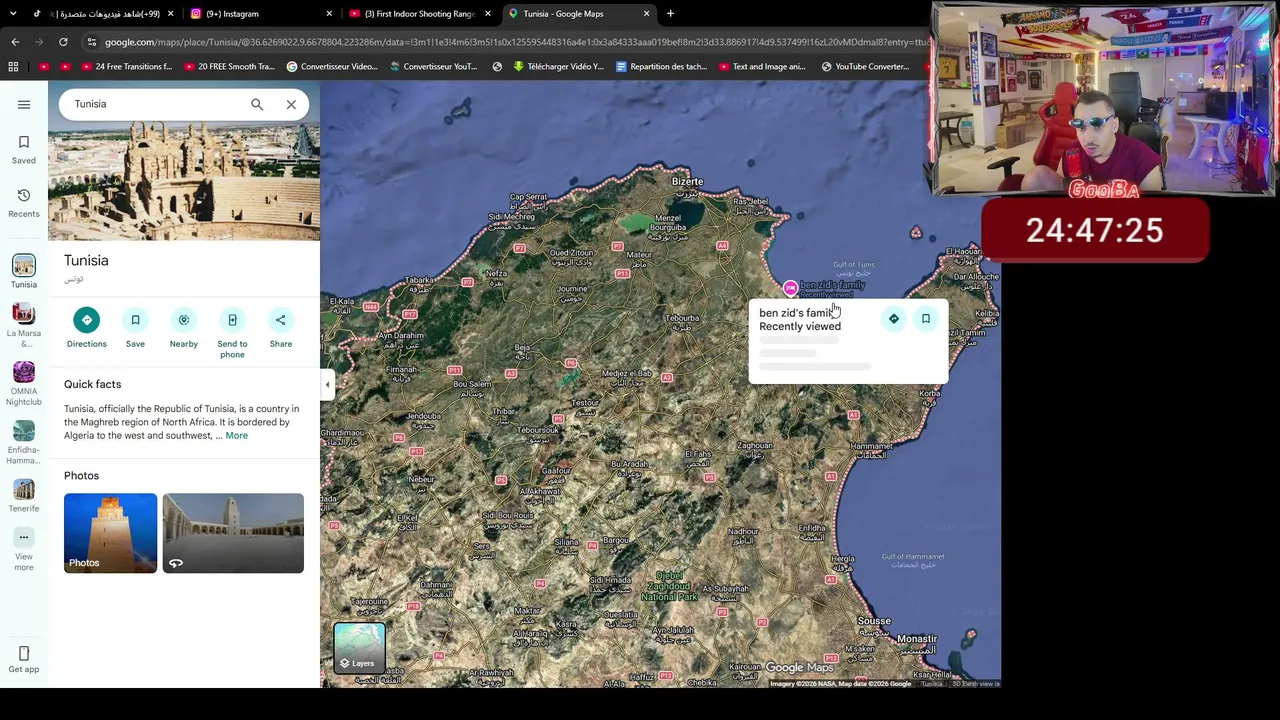Open the Google Maps hamburger menu

[x=24, y=104]
